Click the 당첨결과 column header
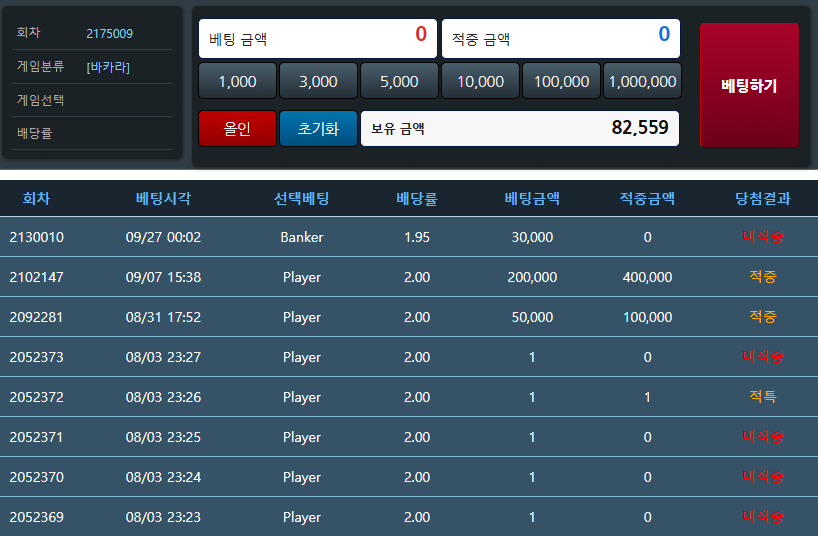Screen dimensions: 818x536 pyautogui.click(x=763, y=198)
